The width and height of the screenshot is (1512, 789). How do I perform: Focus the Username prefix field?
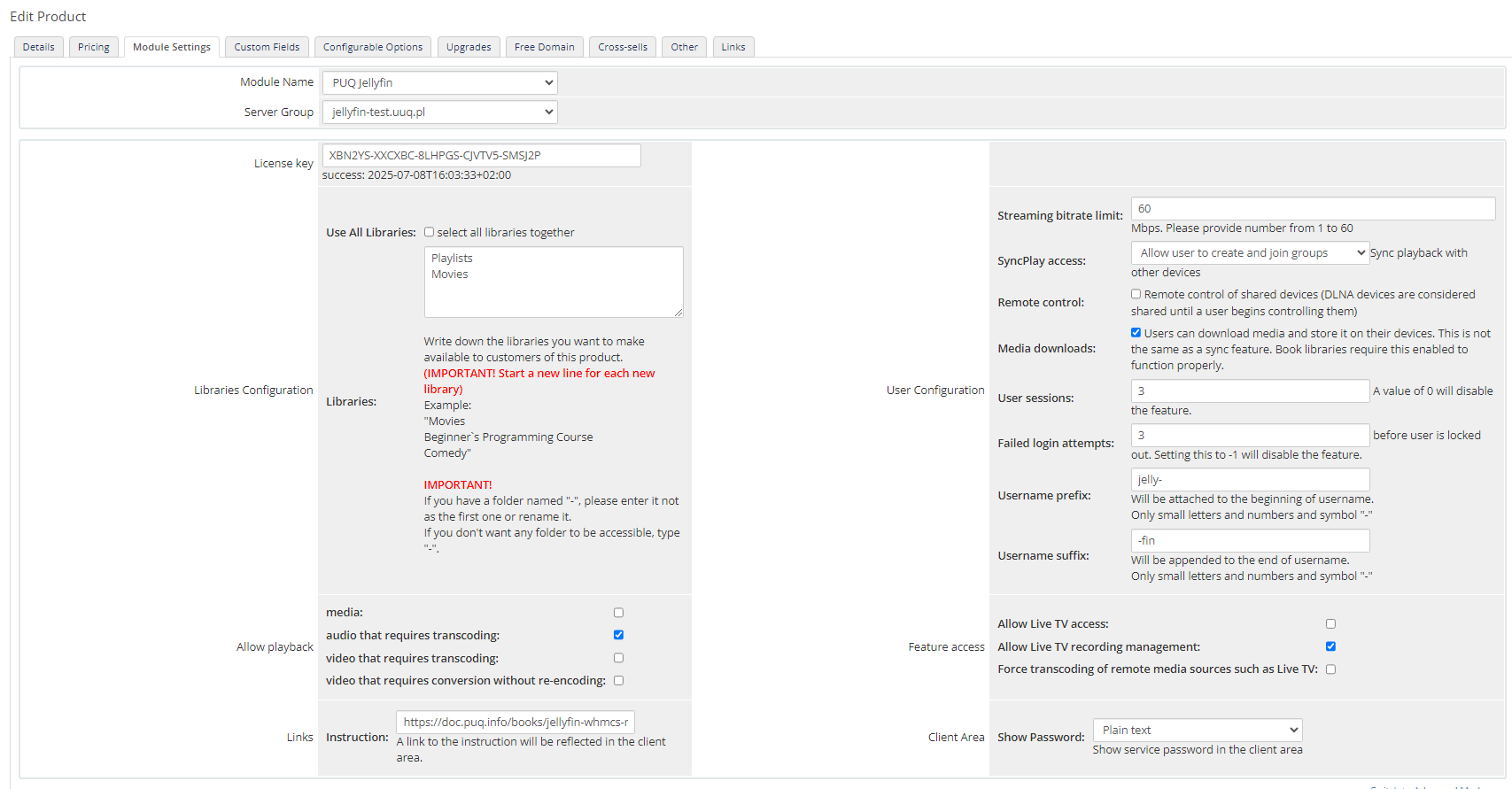click(1250, 479)
